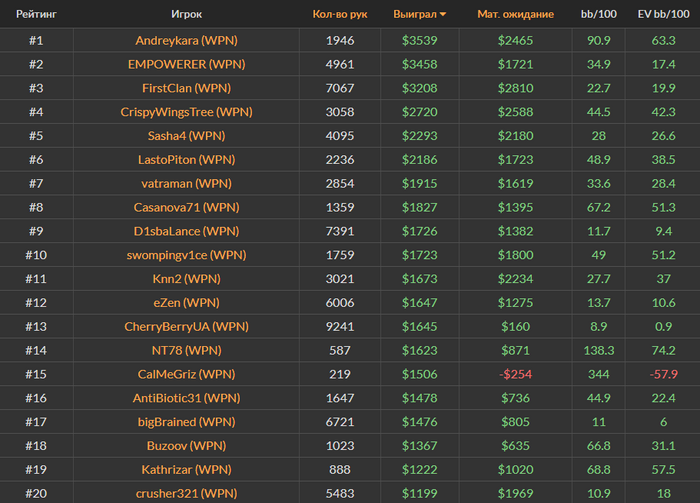Open Sasha4 (WPN) player page
700x503 pixels.
186,136
